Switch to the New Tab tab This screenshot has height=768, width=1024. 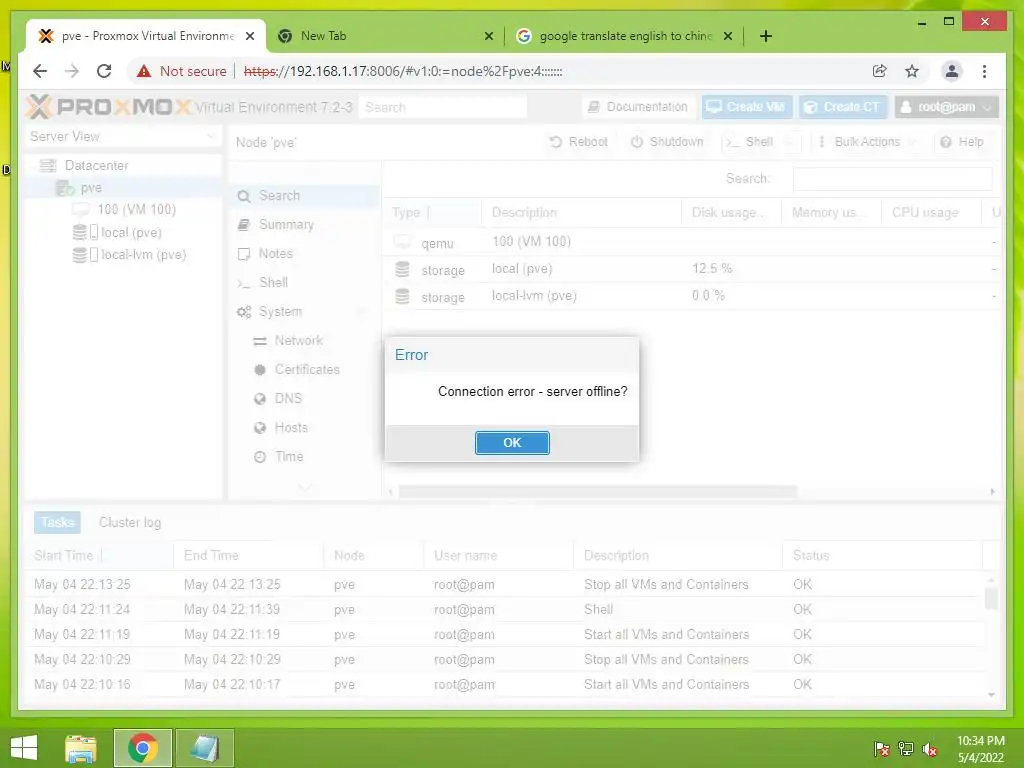(384, 36)
